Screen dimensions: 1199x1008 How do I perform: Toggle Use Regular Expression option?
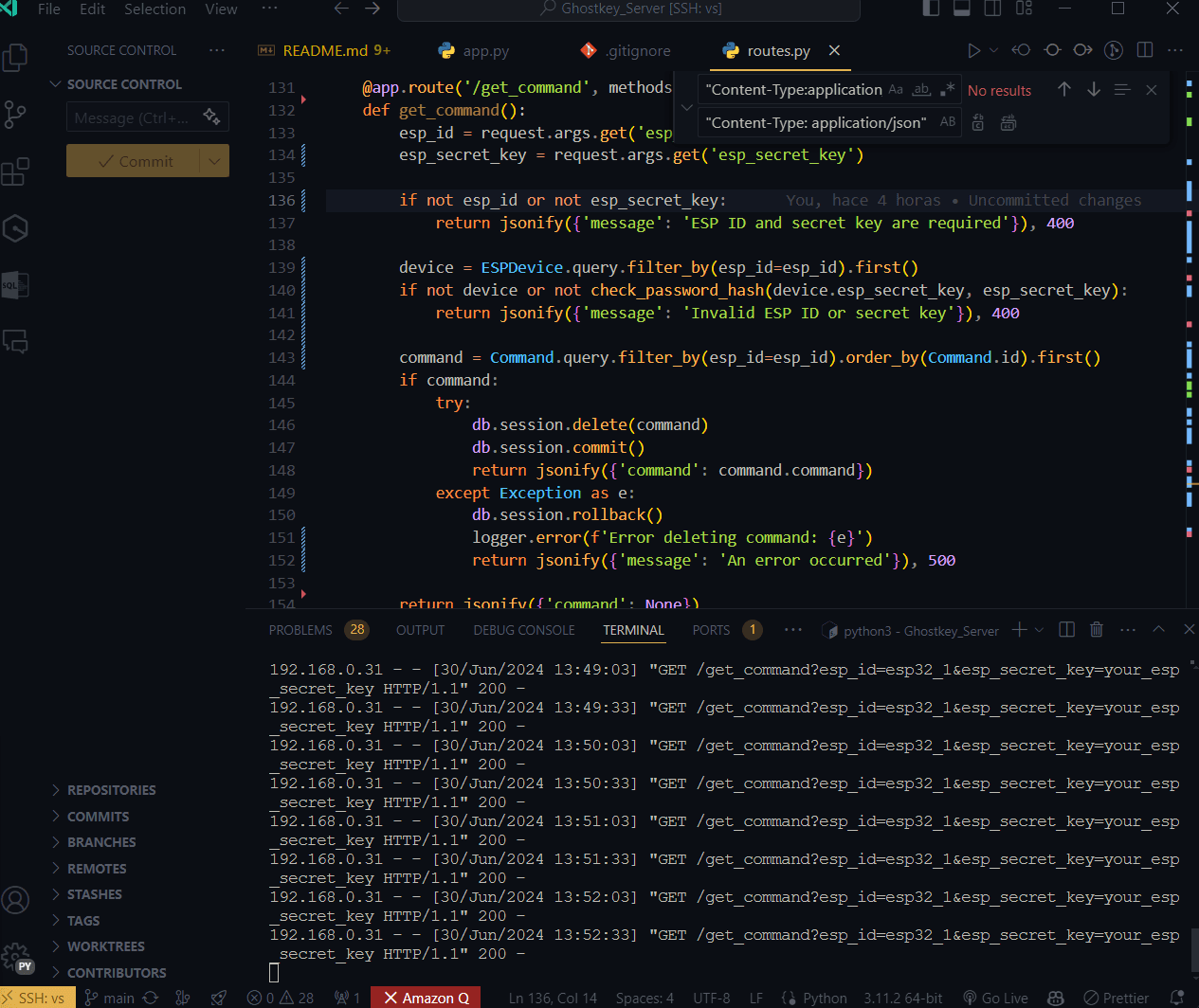point(947,90)
